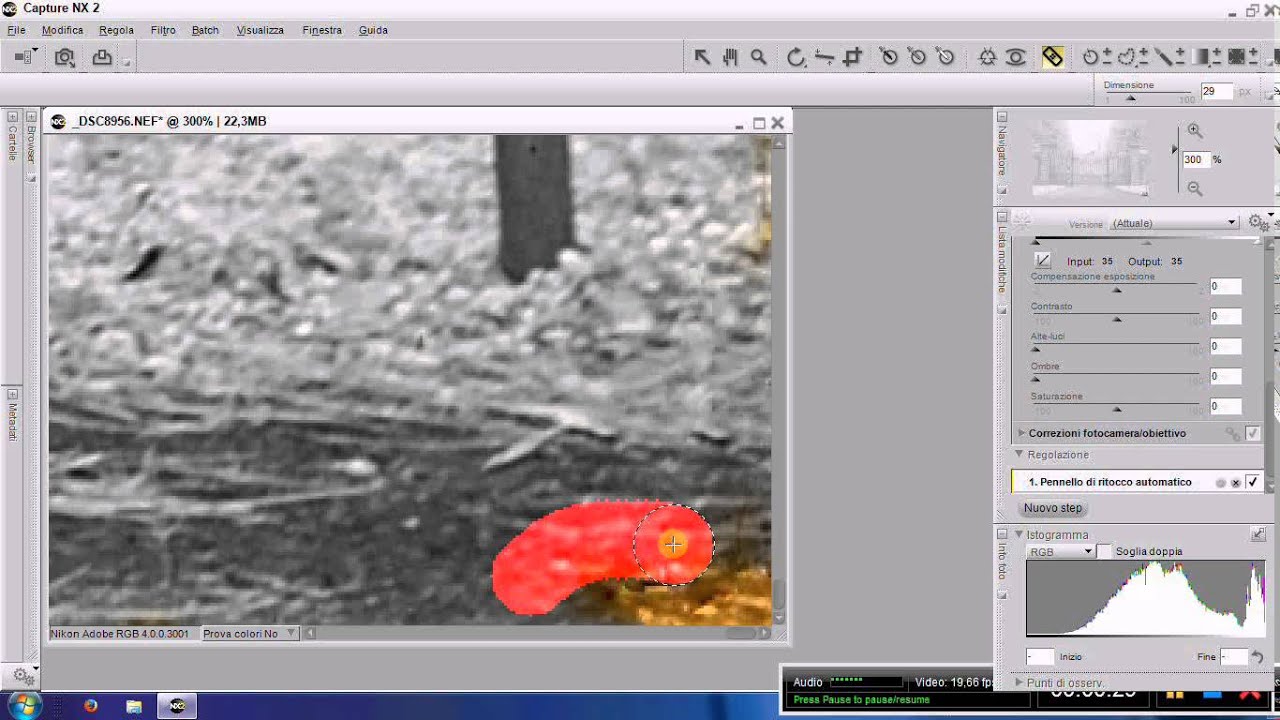This screenshot has height=720, width=1280.
Task: Select the straighten tool
Action: click(824, 57)
